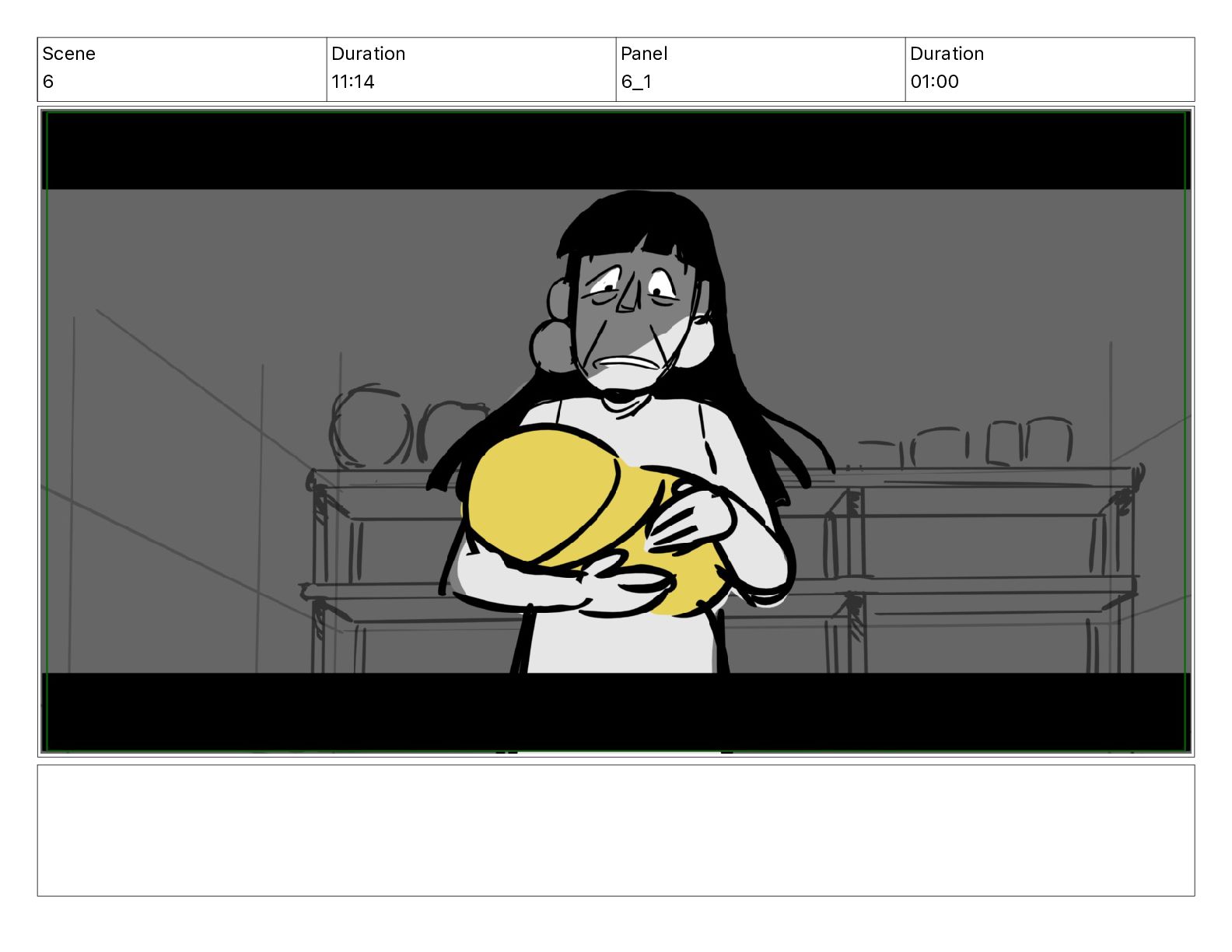Screen dimensions: 1232x952
Task: Click the empty notes box below the panel
Action: (x=616, y=830)
